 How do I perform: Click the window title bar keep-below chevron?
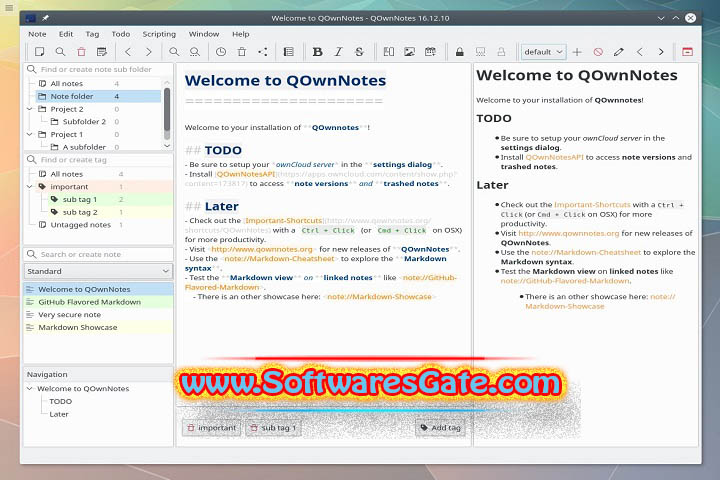(661, 18)
